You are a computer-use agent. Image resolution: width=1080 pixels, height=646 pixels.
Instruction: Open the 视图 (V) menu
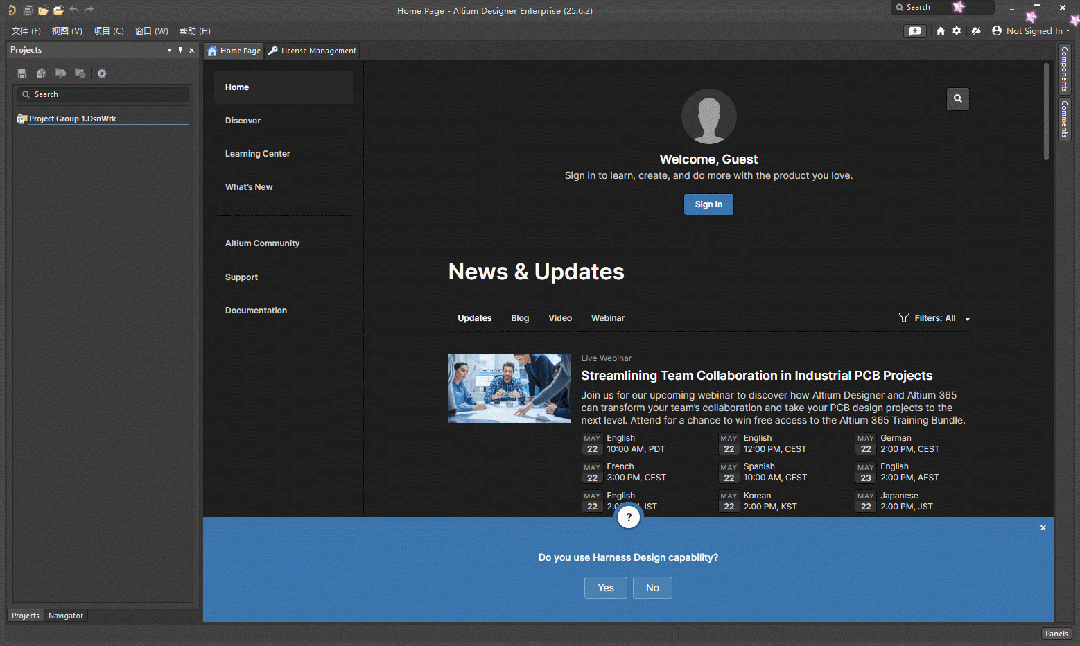pyautogui.click(x=67, y=31)
